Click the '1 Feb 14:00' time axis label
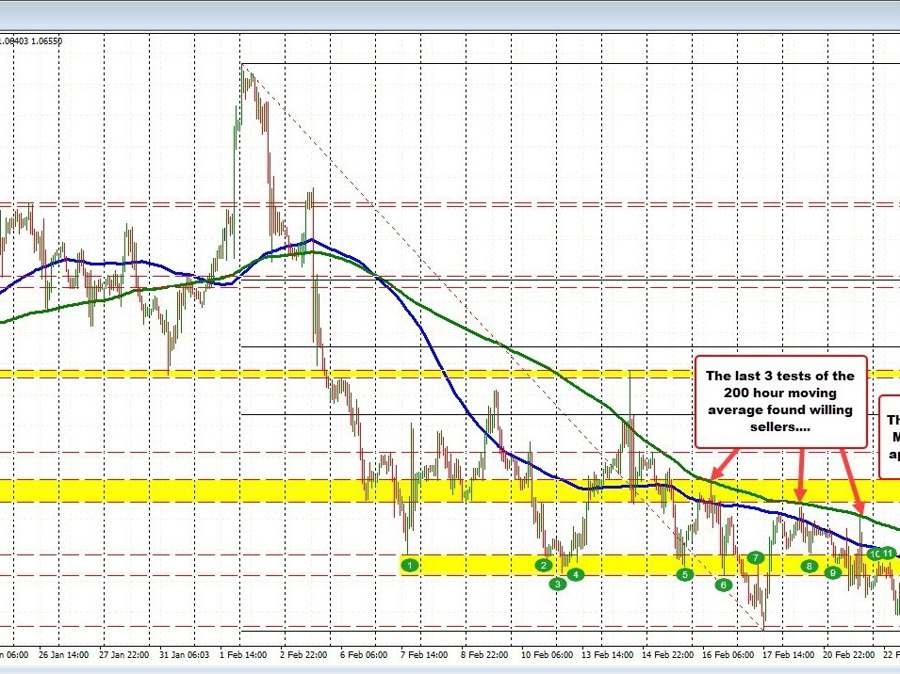900x674 pixels. 243,656
